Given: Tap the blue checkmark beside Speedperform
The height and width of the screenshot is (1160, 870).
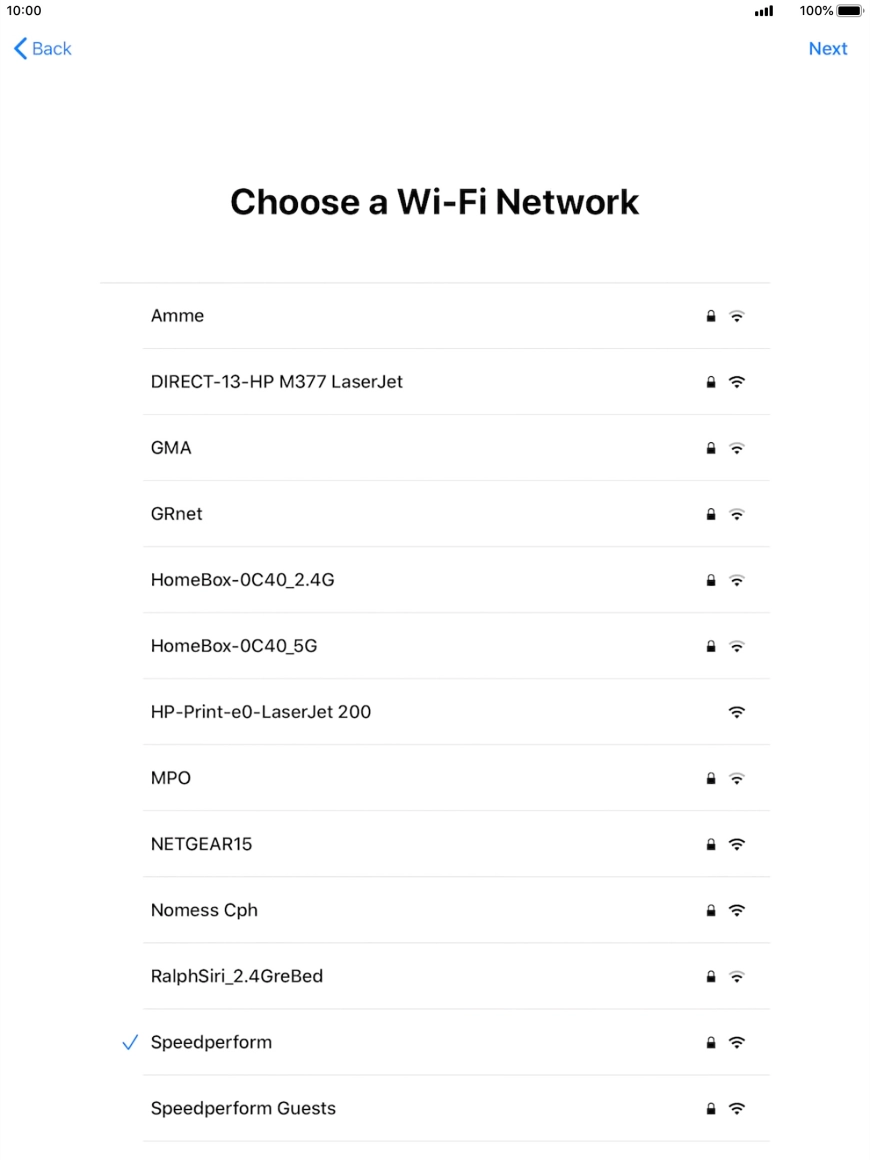Looking at the screenshot, I should (129, 1042).
